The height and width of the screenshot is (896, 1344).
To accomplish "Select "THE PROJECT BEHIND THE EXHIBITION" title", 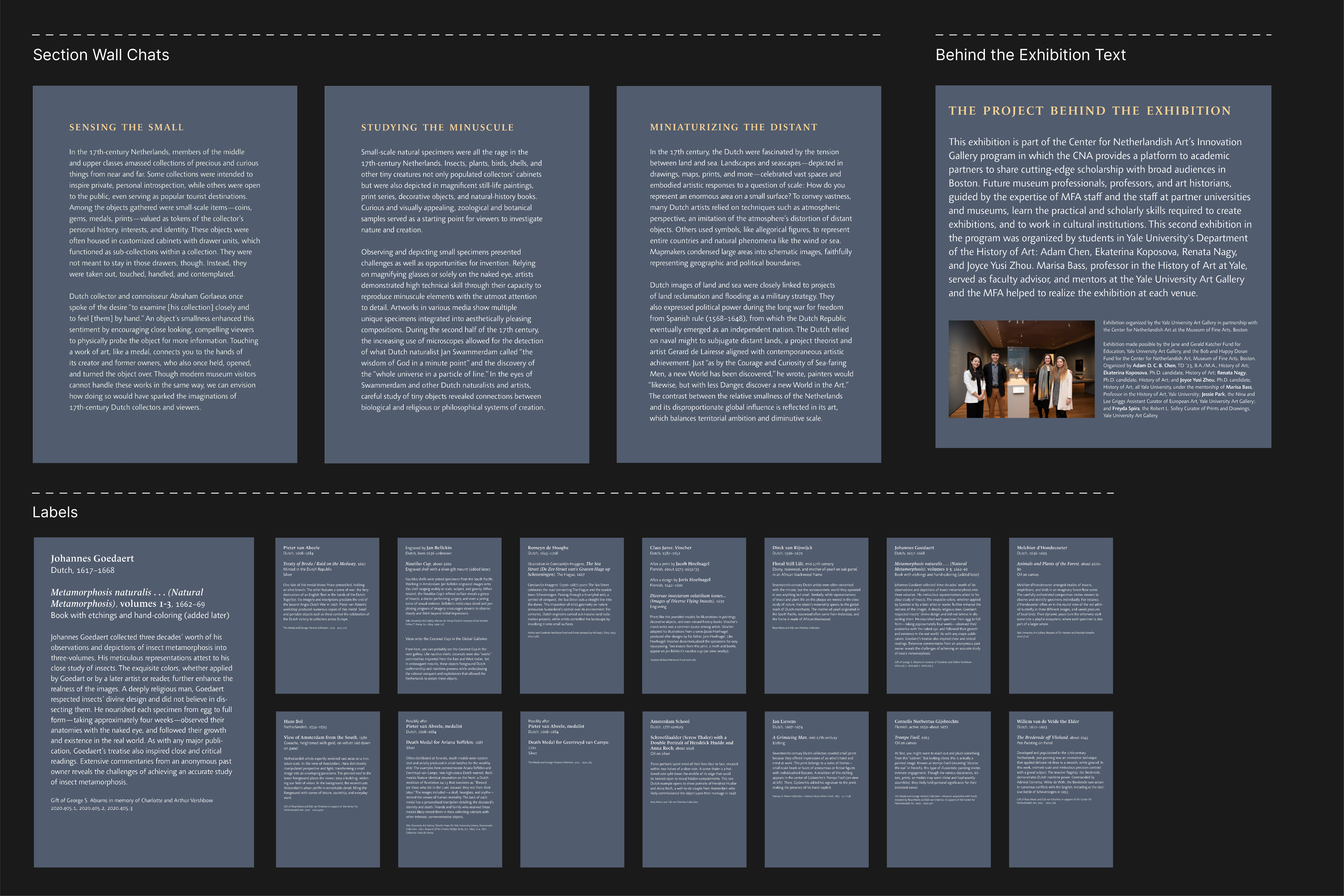I will 1090,111.
